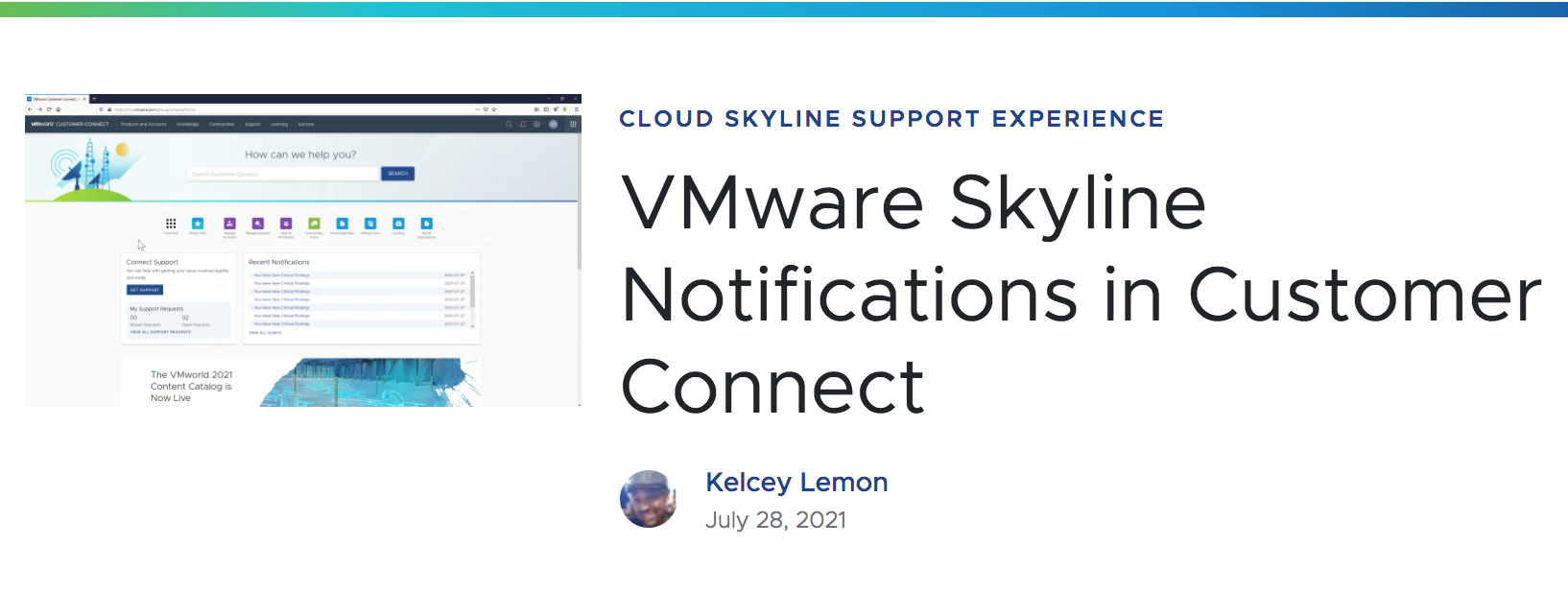1568x593 pixels.
Task: Open author Kelcey Lemon's profile link
Action: (x=796, y=482)
